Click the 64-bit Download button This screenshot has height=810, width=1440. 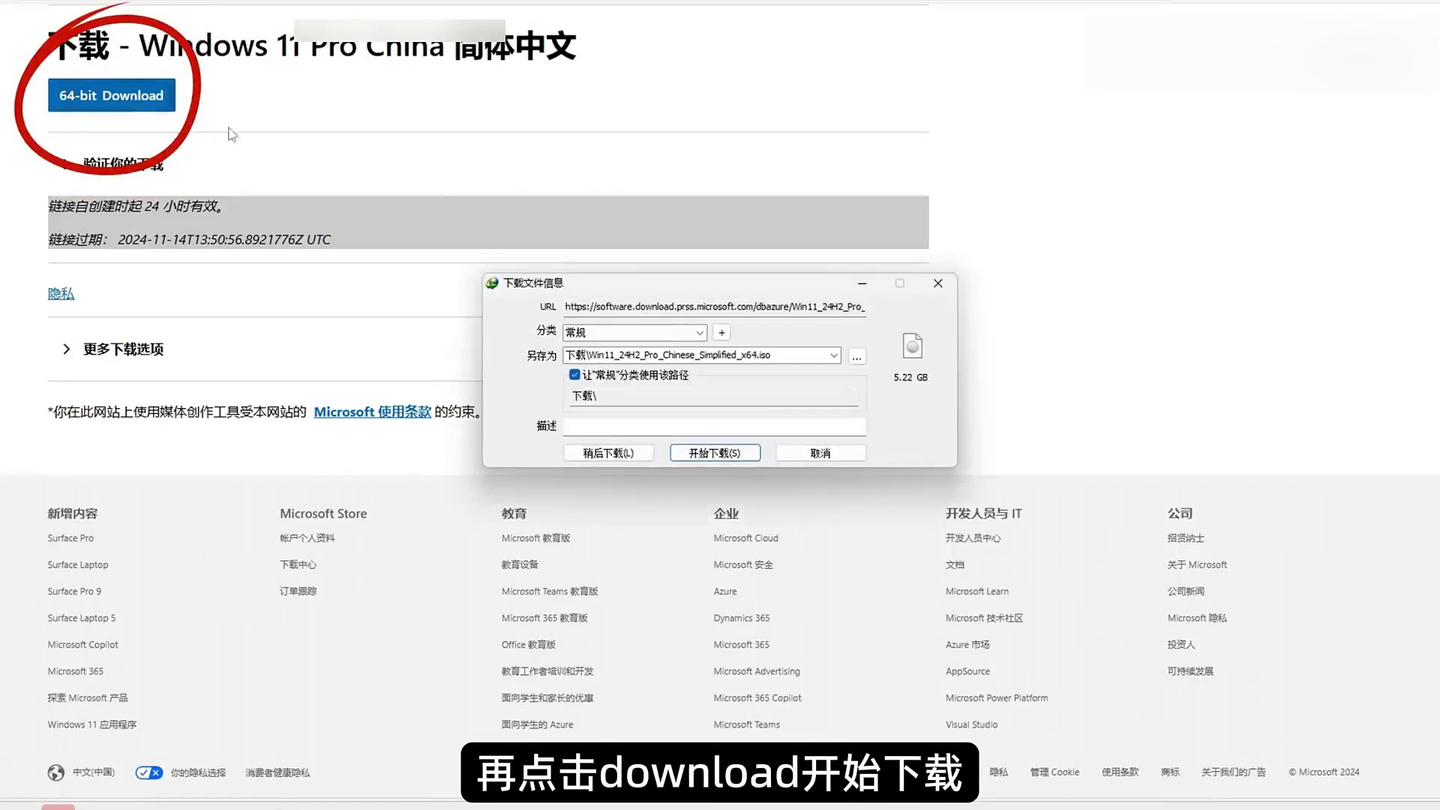(112, 95)
